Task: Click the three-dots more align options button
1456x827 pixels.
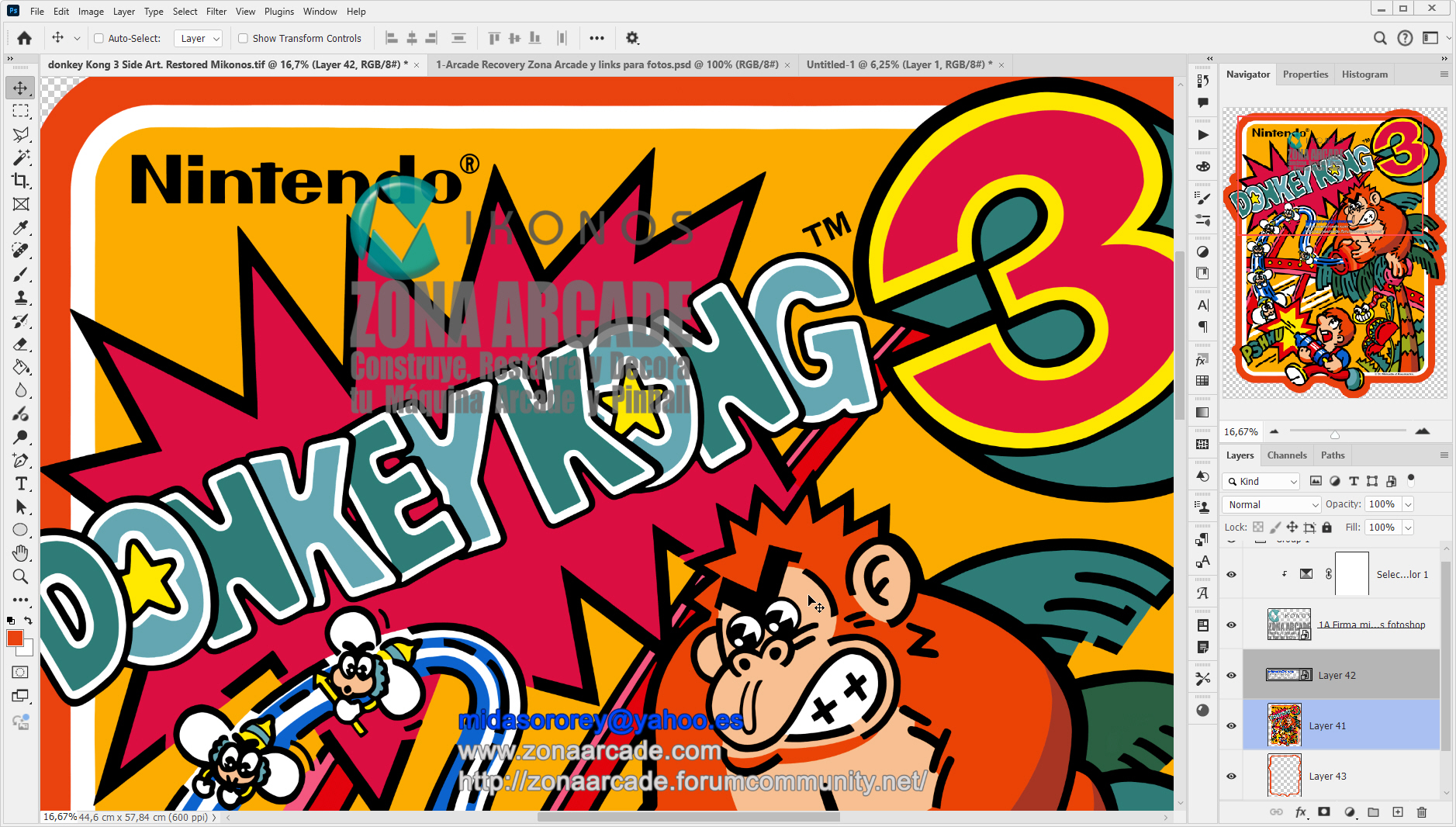Action: coord(597,38)
